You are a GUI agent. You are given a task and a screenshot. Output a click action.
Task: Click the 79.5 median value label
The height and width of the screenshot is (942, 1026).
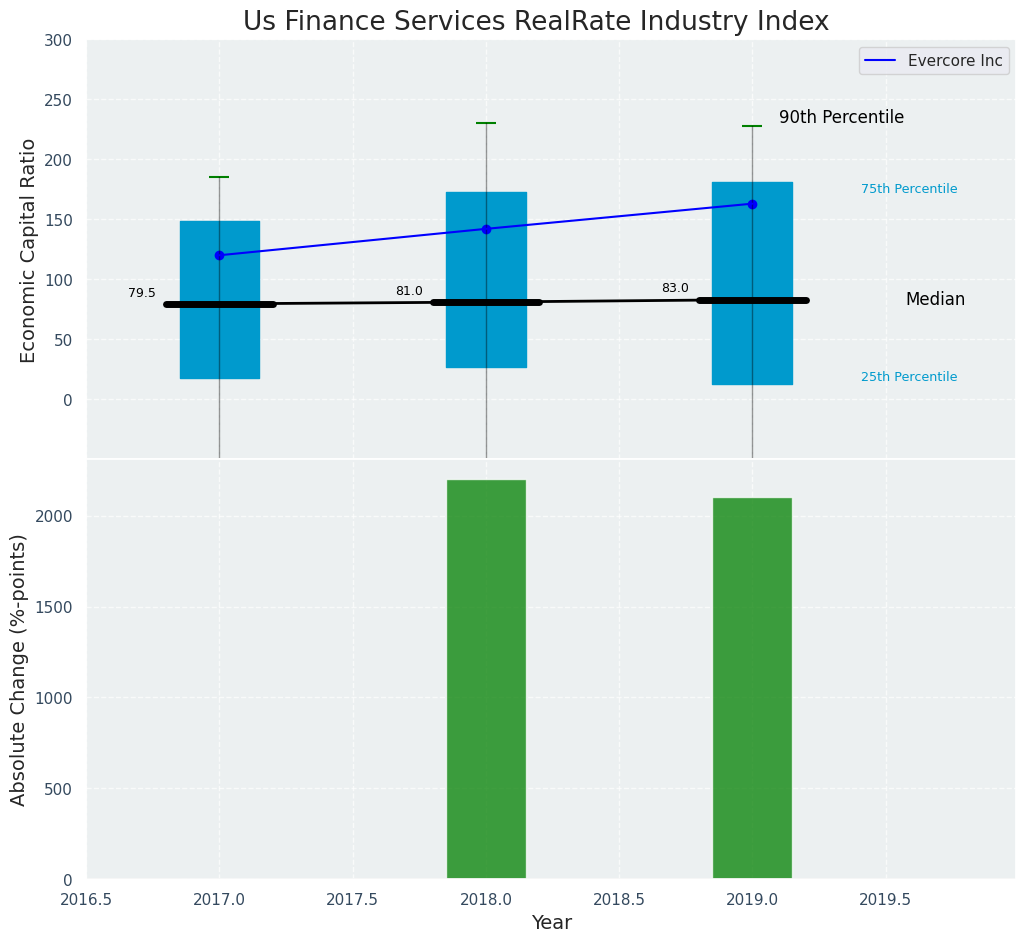142,293
